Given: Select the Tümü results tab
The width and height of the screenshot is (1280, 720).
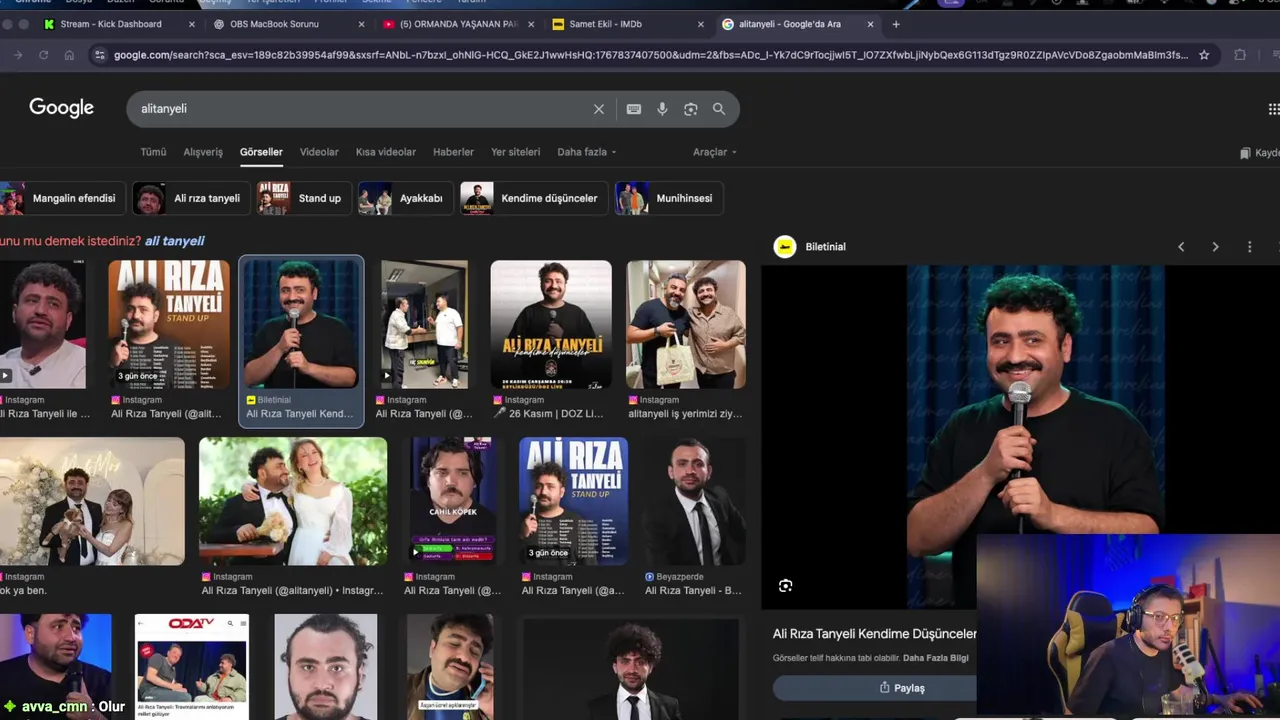Looking at the screenshot, I should pos(153,152).
